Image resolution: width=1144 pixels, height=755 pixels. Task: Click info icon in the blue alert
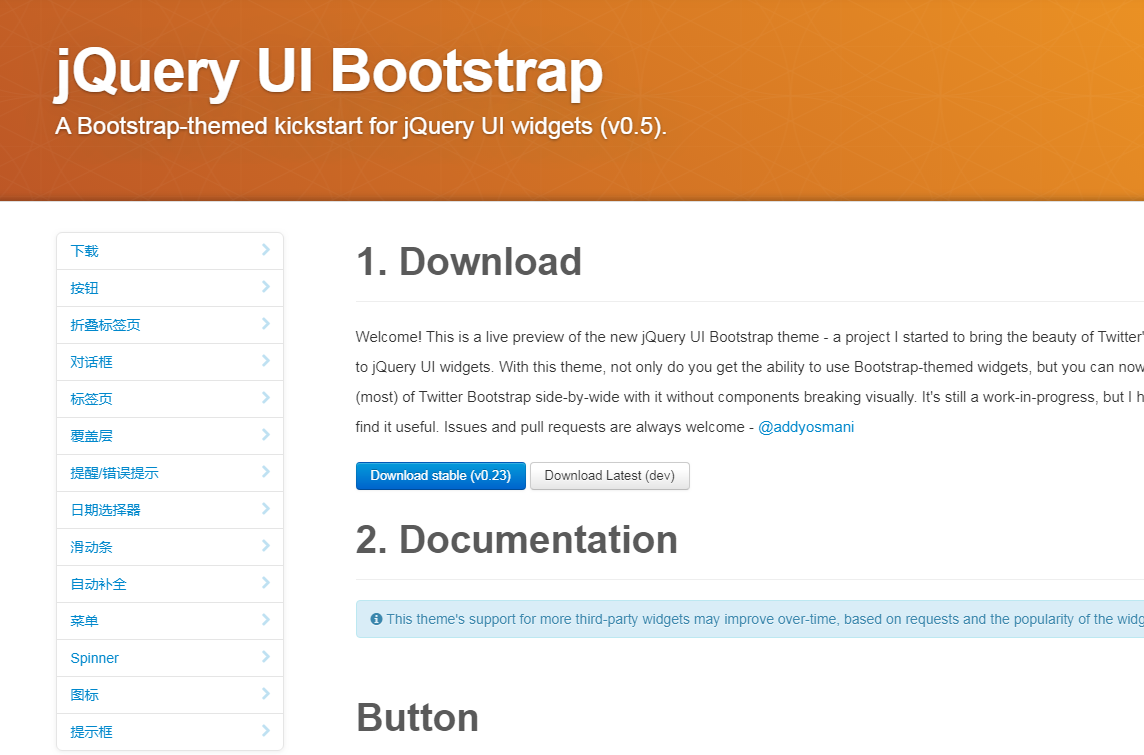coord(376,619)
